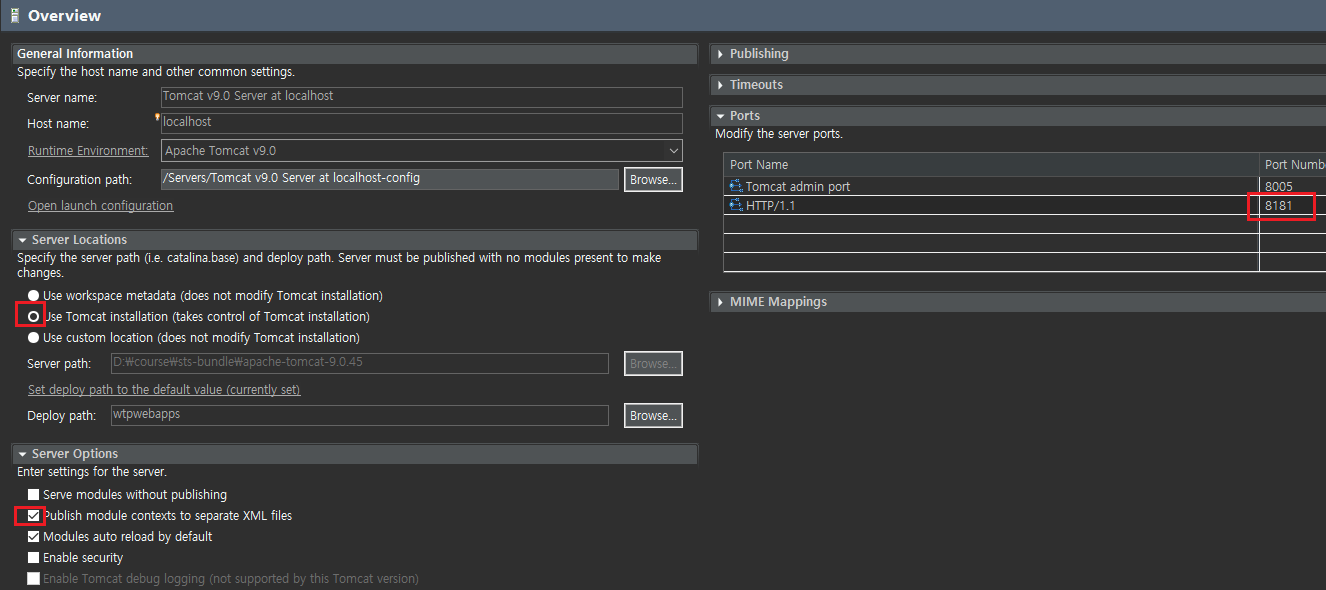Select the Tomcat admin port row
1326x590 pixels.
tap(1024, 186)
